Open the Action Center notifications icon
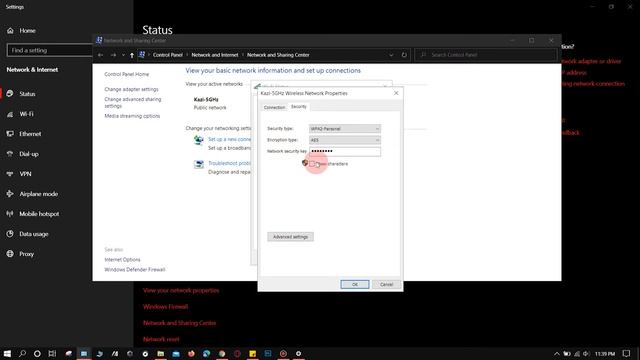Image resolution: width=640 pixels, height=360 pixels. (627, 353)
